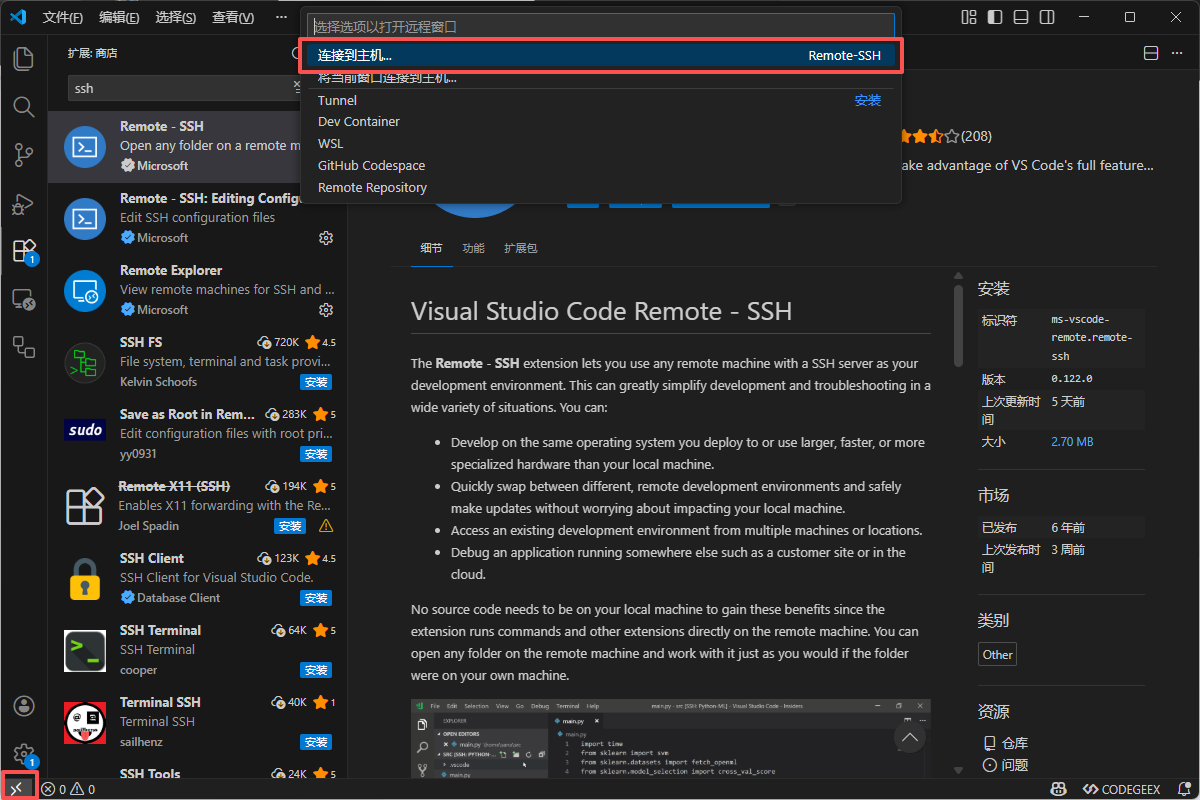Click the VS Code logo in title bar
Image resolution: width=1200 pixels, height=800 pixels.
pos(17,17)
